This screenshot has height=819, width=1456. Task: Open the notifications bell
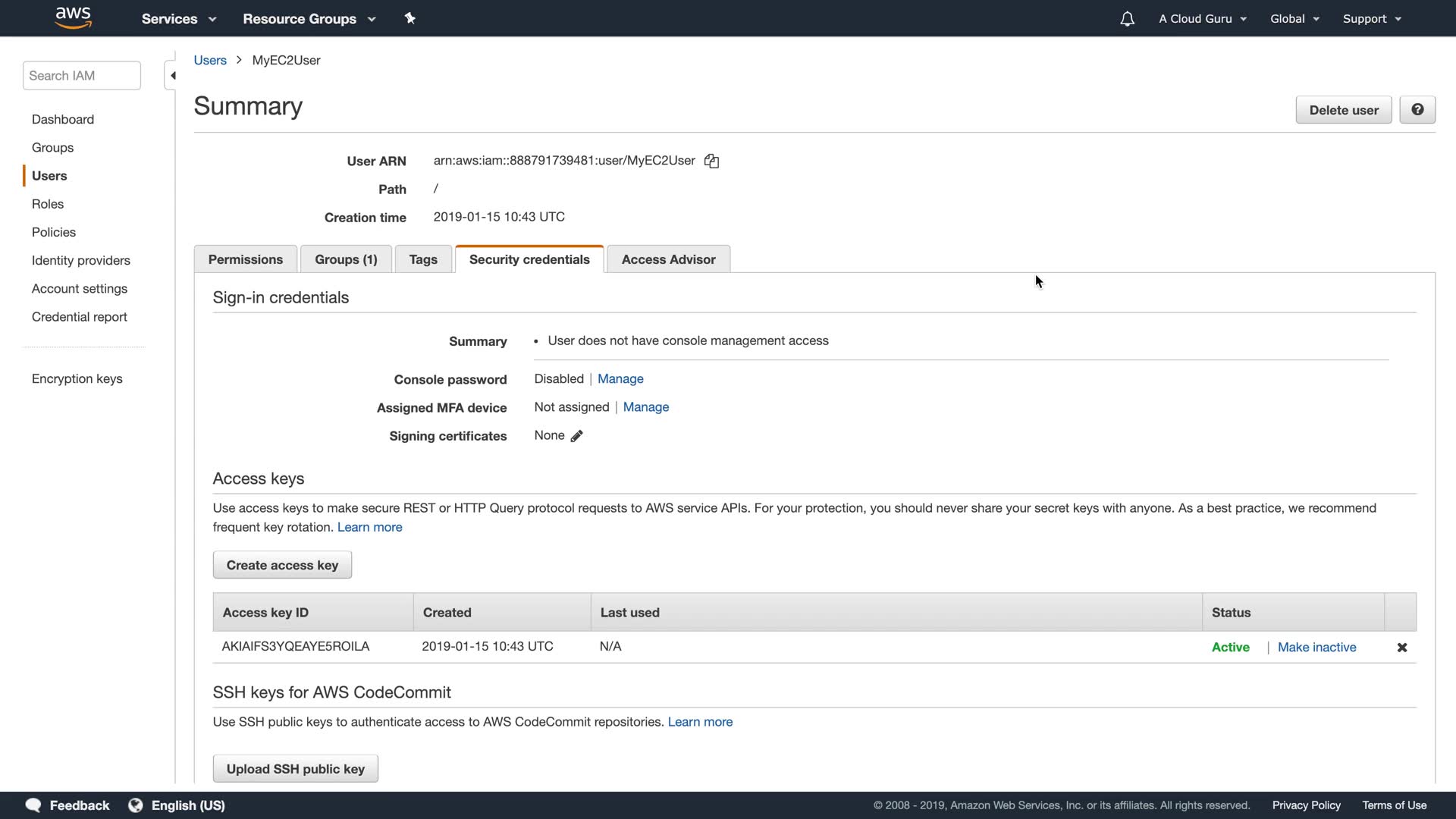(x=1127, y=19)
